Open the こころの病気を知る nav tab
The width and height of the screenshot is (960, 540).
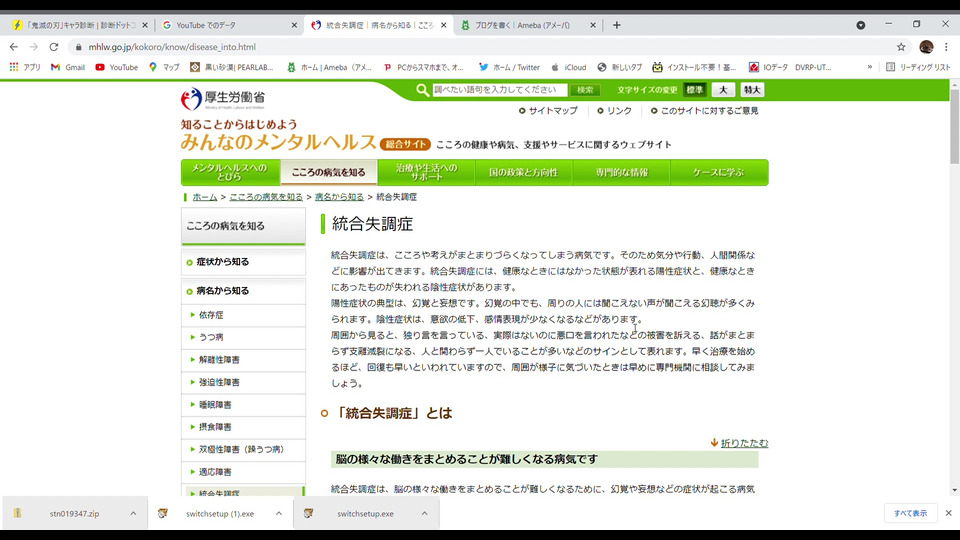click(329, 173)
